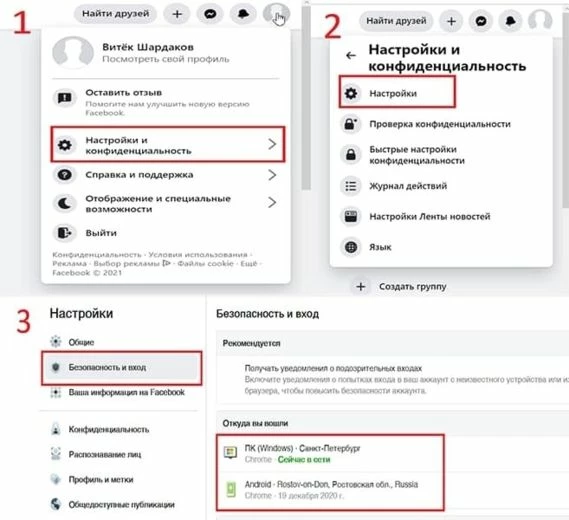Open Витёк Шардаков profile avatar
The width and height of the screenshot is (569, 520).
pyautogui.click(x=73, y=52)
